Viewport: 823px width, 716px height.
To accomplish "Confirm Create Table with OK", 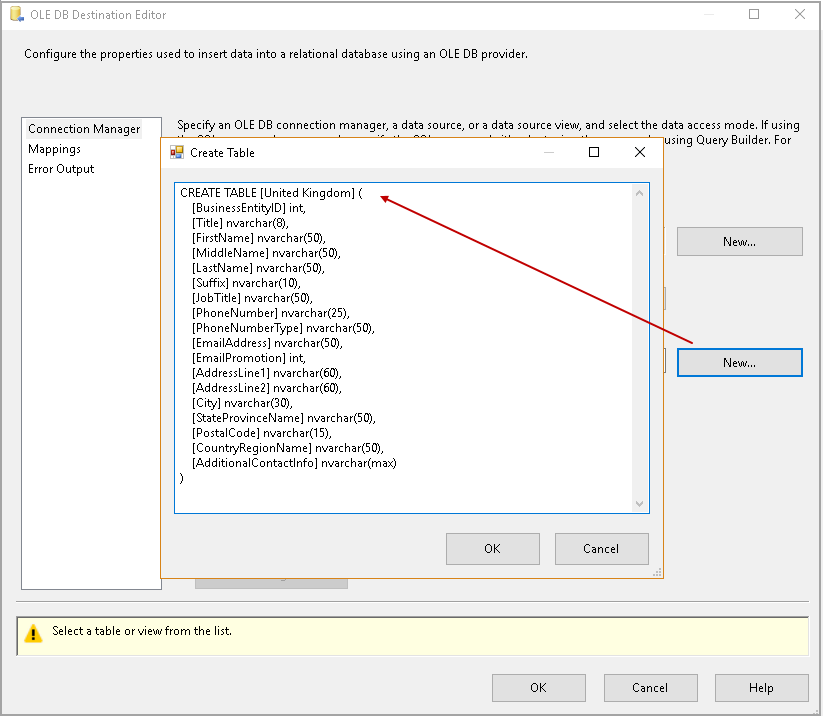I will [x=492, y=548].
